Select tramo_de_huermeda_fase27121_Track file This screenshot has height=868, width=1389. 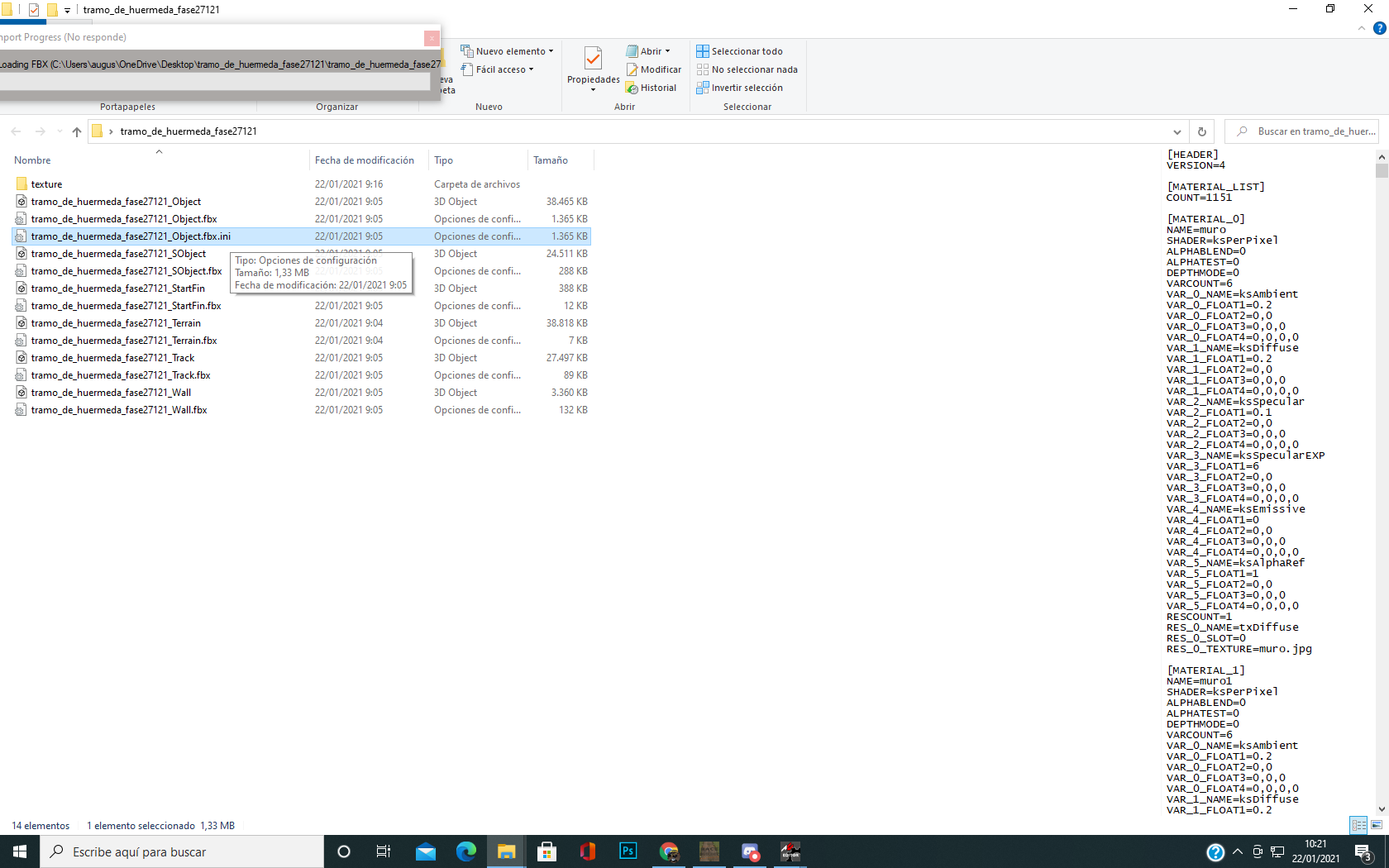pos(302,358)
